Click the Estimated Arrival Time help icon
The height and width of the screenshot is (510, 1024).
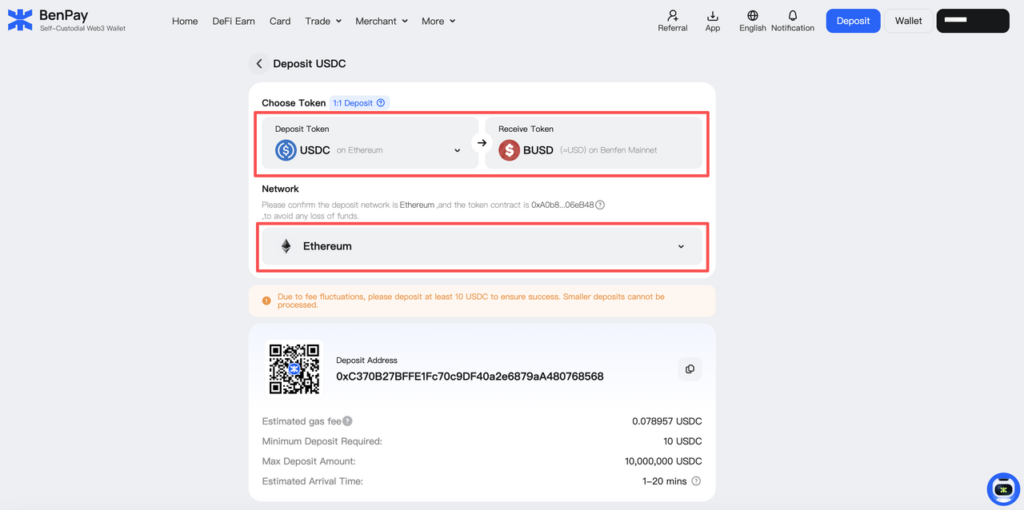696,481
